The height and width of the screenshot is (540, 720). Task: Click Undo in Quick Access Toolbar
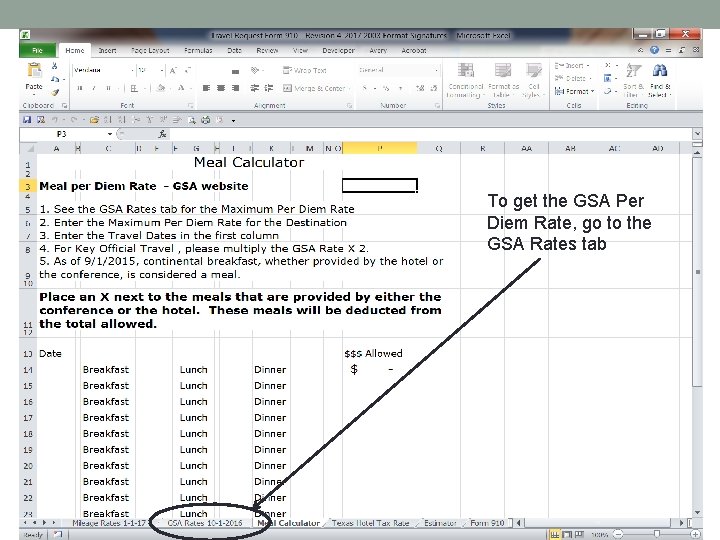click(55, 120)
